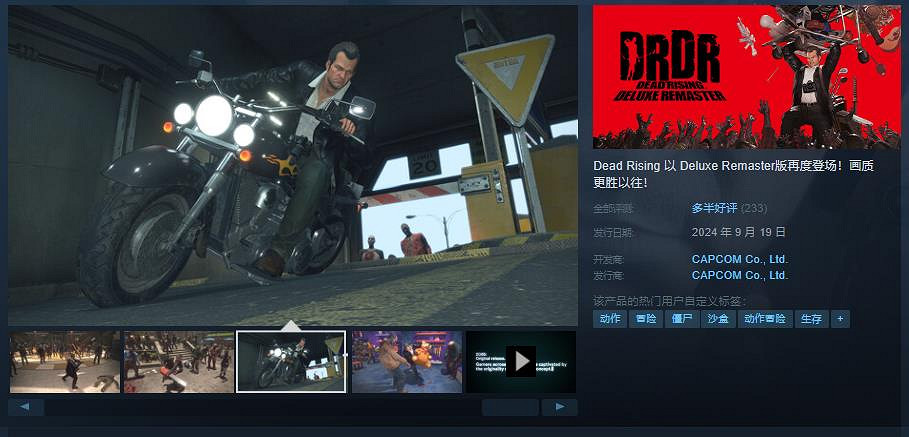Select the 生存 tag
The width and height of the screenshot is (909, 437).
point(812,319)
